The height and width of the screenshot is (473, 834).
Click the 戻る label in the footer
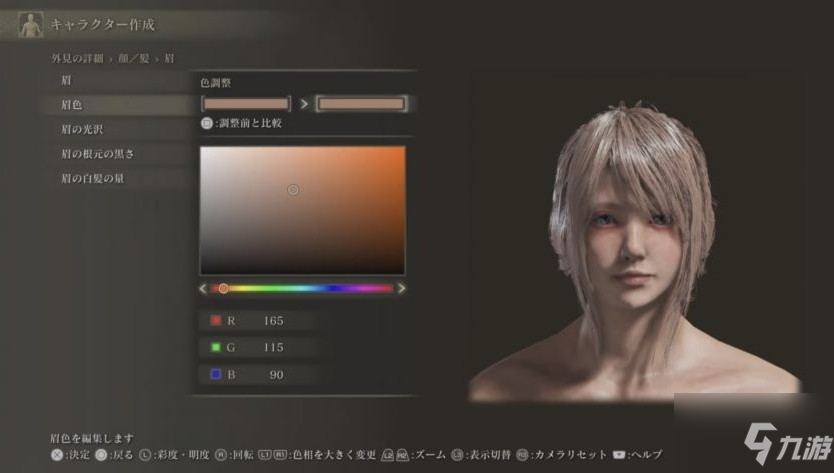[x=121, y=455]
